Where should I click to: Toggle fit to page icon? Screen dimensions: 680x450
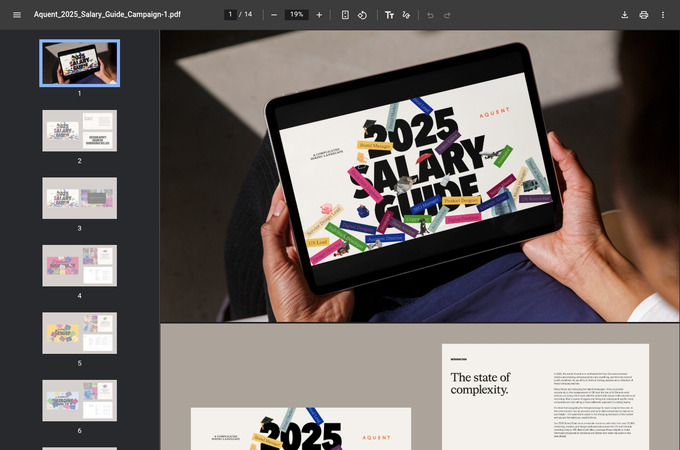pyautogui.click(x=345, y=15)
